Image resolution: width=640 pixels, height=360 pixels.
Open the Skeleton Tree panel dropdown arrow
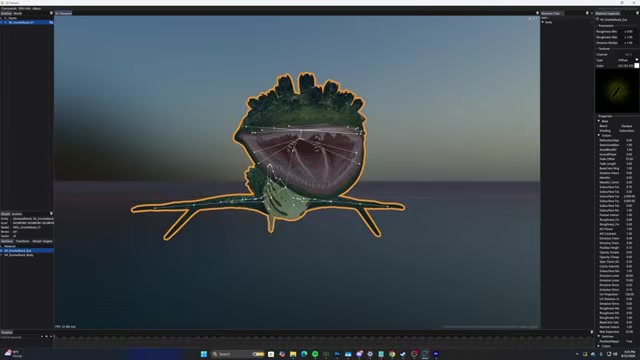[x=587, y=13]
